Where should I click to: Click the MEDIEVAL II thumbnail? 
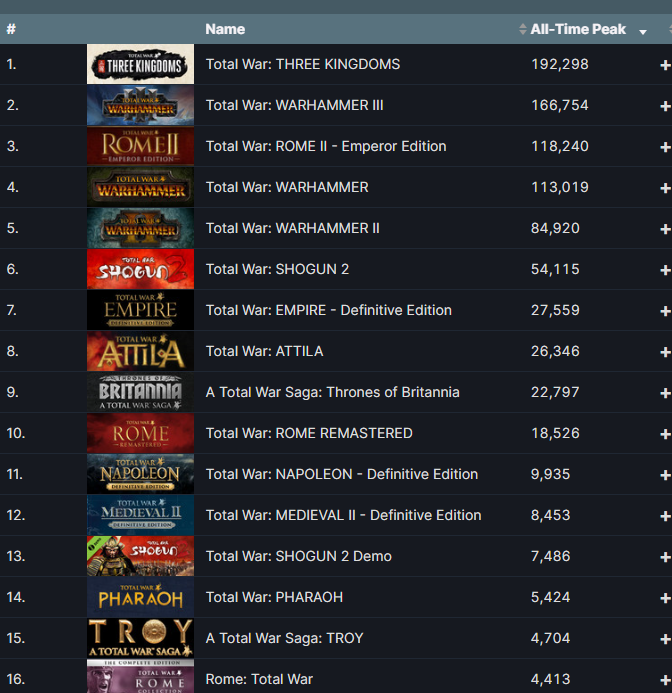pos(141,515)
